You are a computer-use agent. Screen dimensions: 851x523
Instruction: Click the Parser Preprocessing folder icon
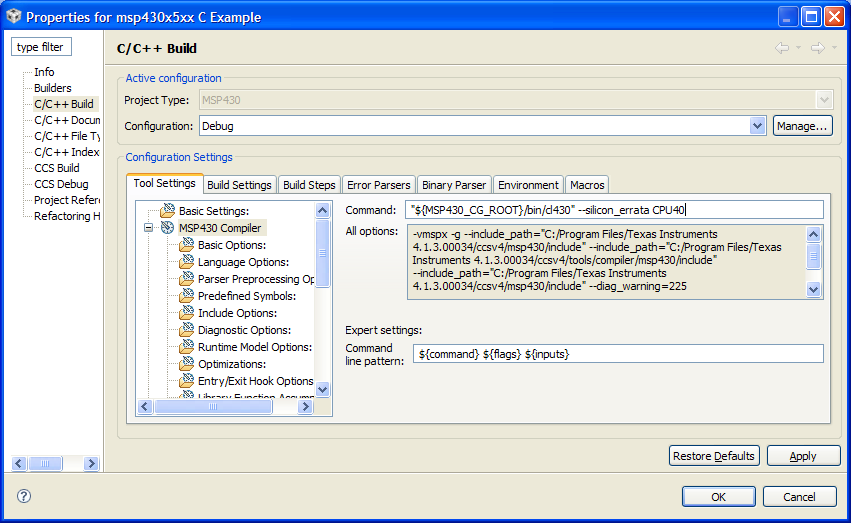tap(186, 278)
